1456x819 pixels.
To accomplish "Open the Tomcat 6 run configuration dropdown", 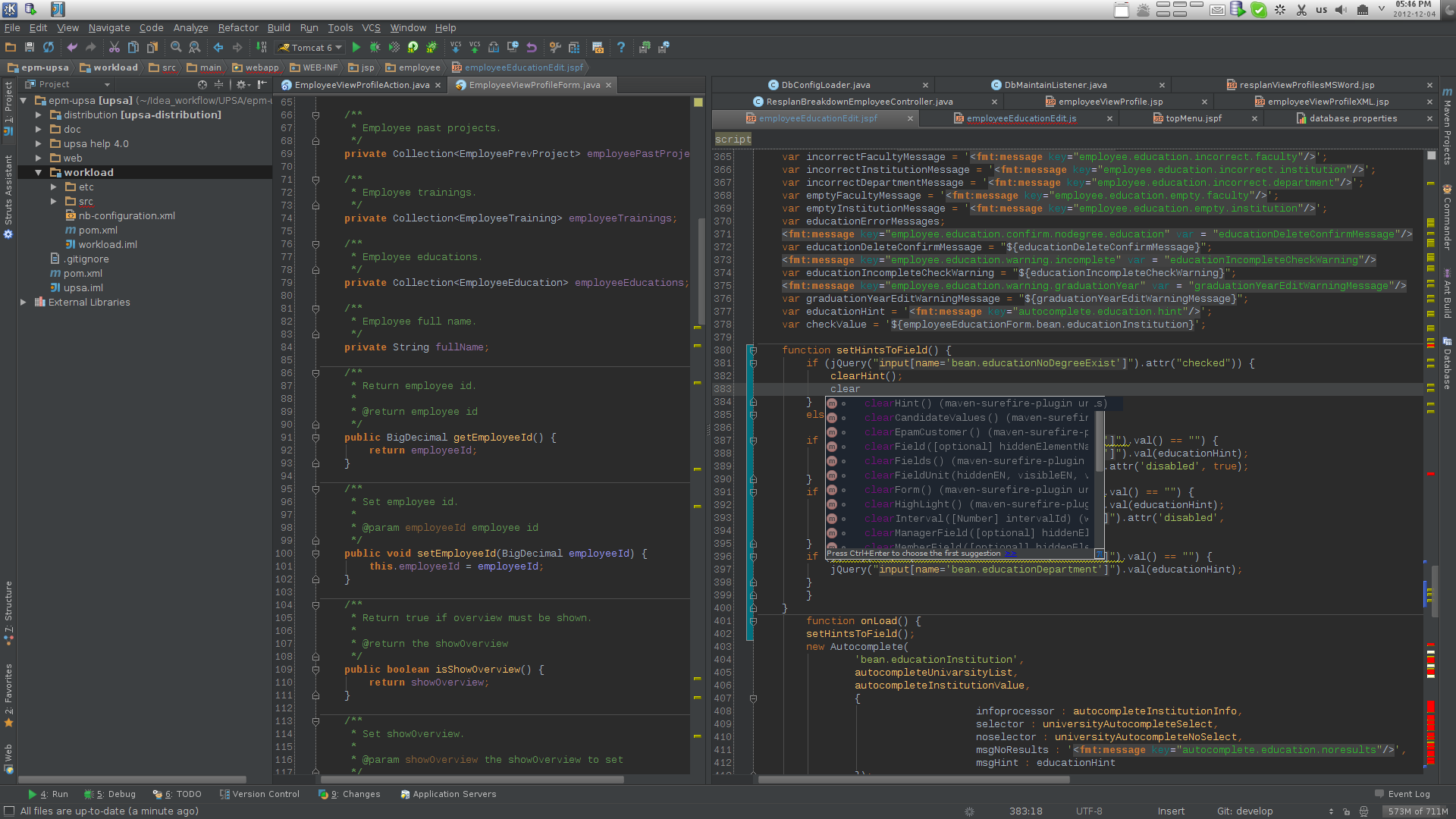I will point(338,47).
